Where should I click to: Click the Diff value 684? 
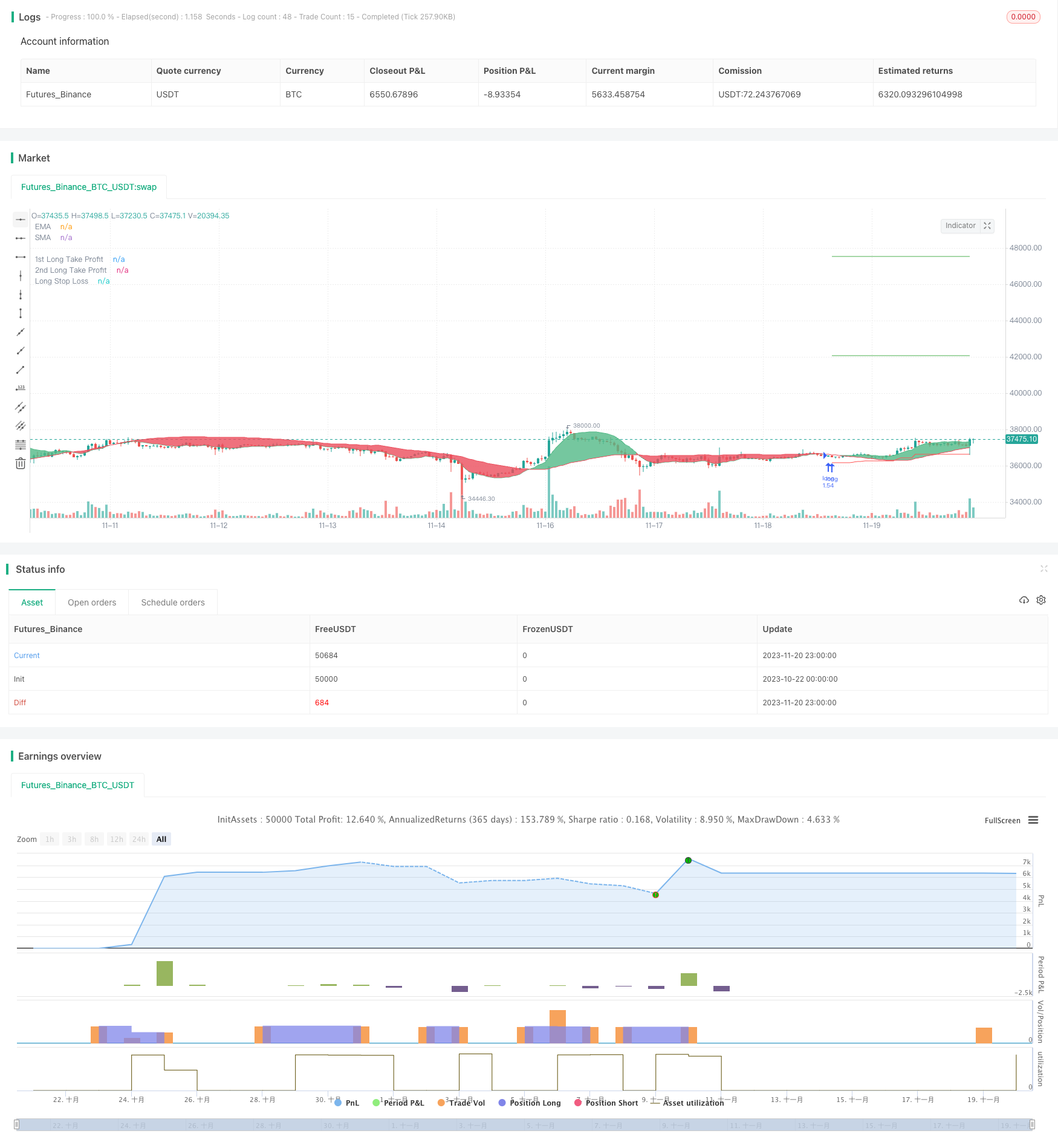(322, 702)
